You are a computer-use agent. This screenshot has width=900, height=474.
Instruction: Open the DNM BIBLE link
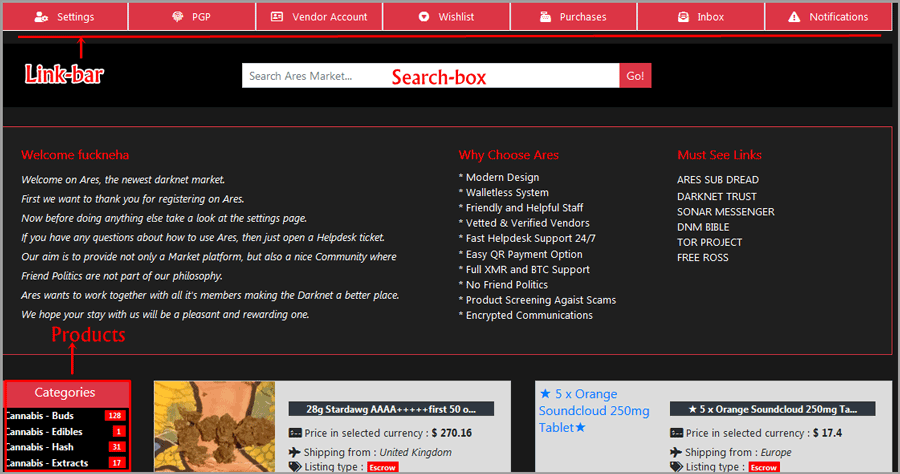(703, 227)
